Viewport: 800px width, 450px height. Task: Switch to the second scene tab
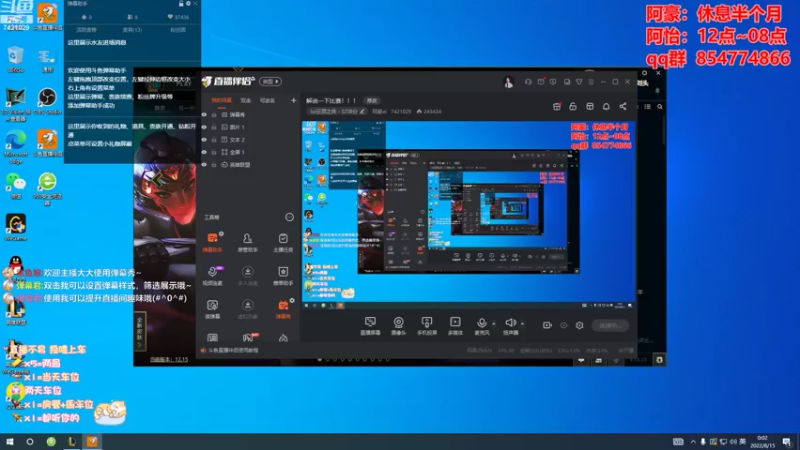(246, 101)
